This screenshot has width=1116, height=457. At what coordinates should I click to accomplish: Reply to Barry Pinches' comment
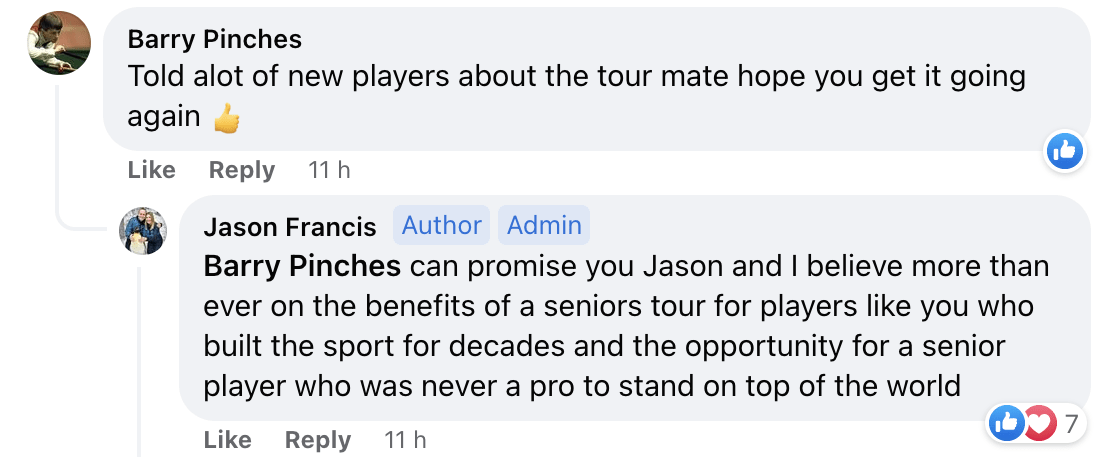pyautogui.click(x=241, y=171)
